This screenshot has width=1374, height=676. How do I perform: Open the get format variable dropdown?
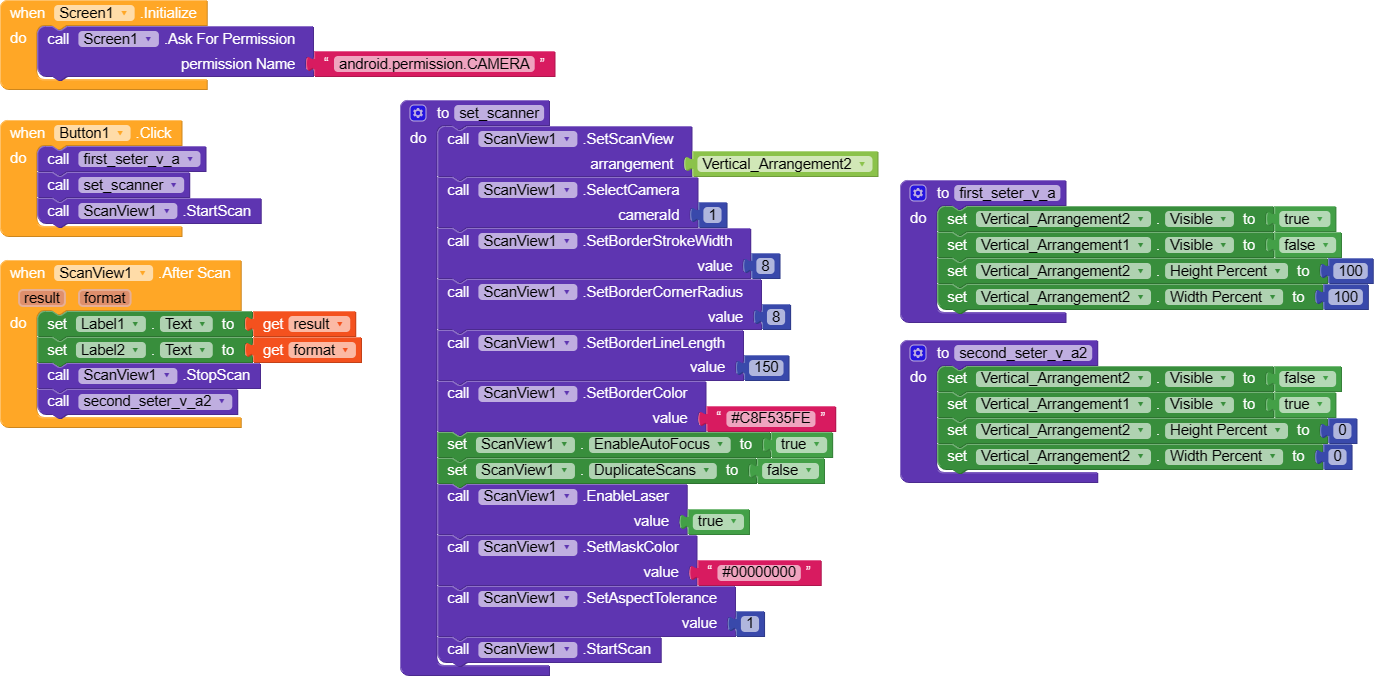[x=322, y=350]
